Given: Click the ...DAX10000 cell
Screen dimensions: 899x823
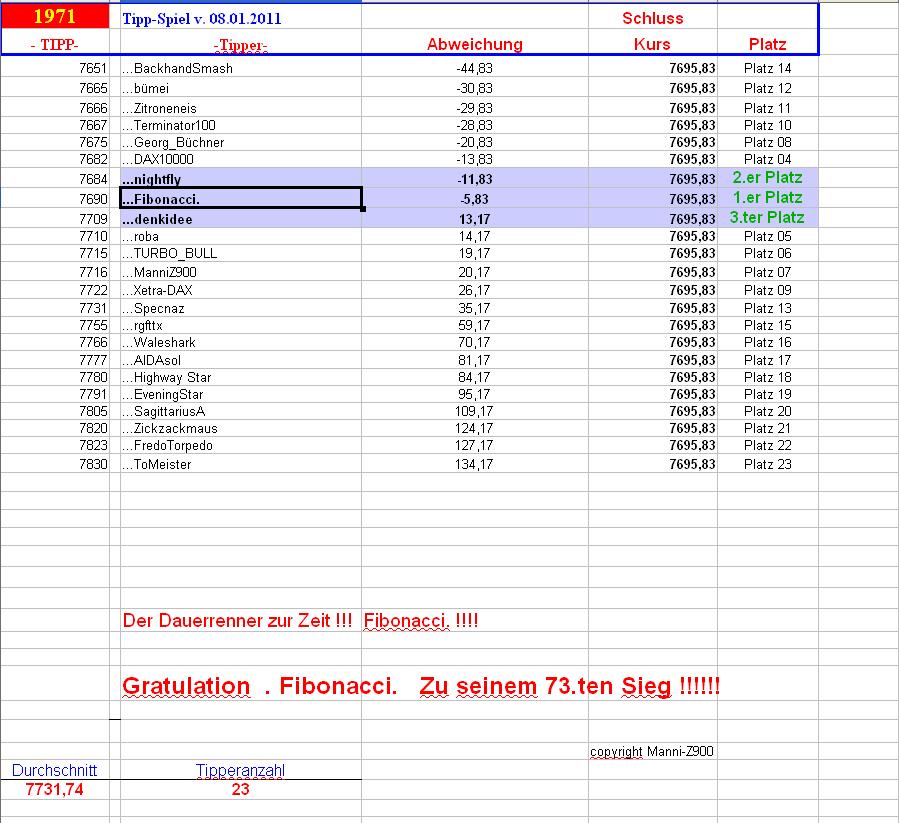Looking at the screenshot, I should (240, 159).
